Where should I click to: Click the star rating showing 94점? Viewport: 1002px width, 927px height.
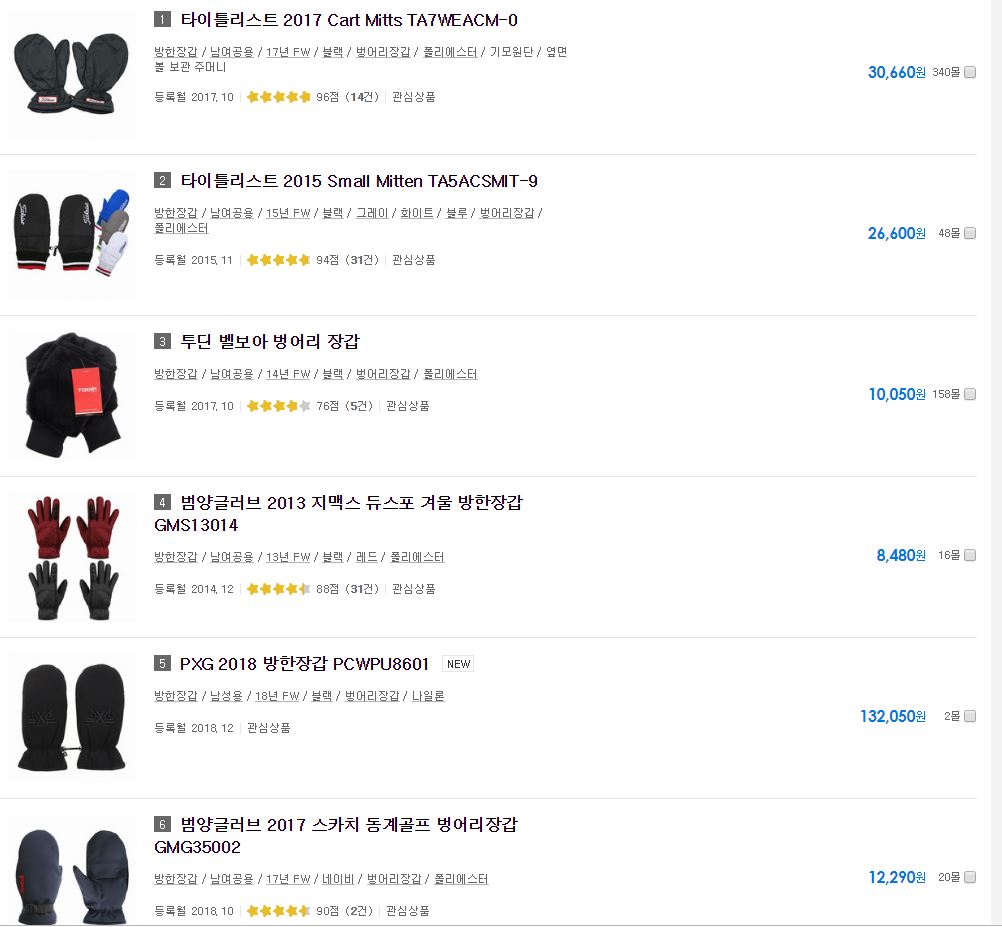coord(278,260)
